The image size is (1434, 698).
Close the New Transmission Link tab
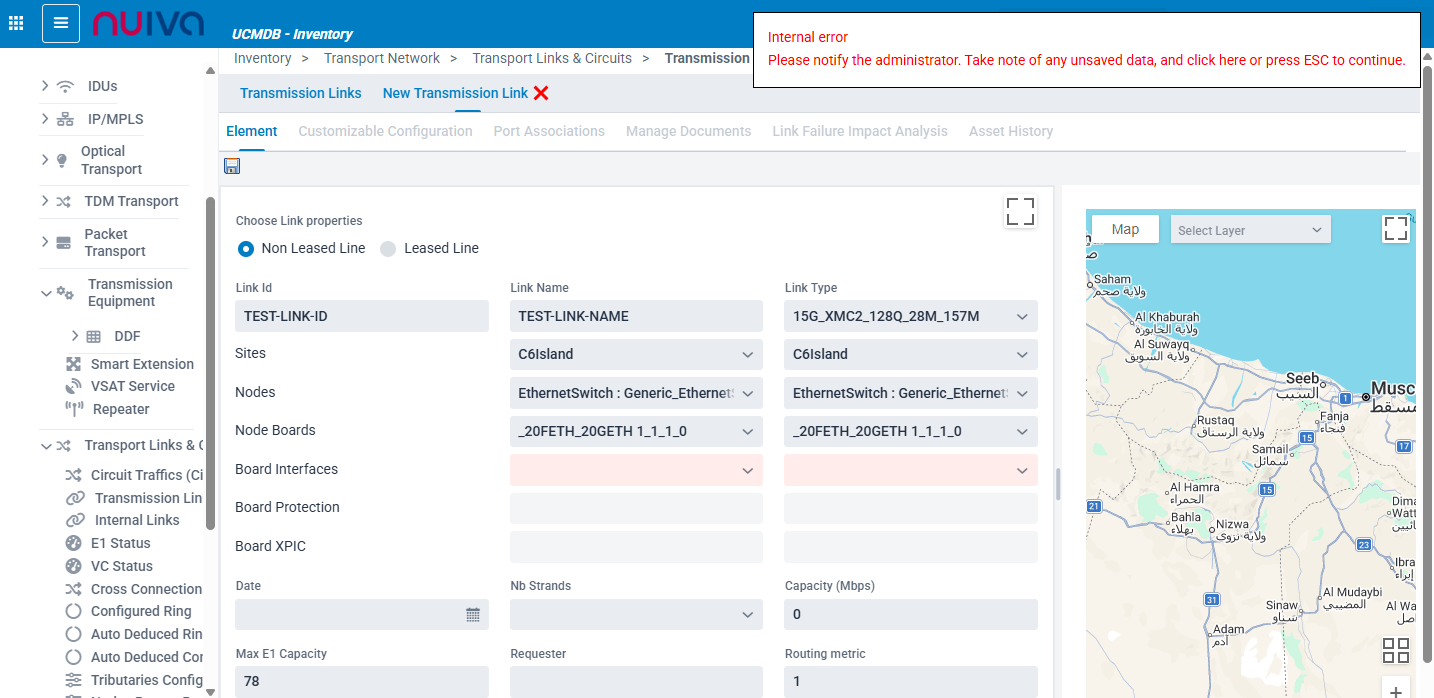[x=541, y=93]
